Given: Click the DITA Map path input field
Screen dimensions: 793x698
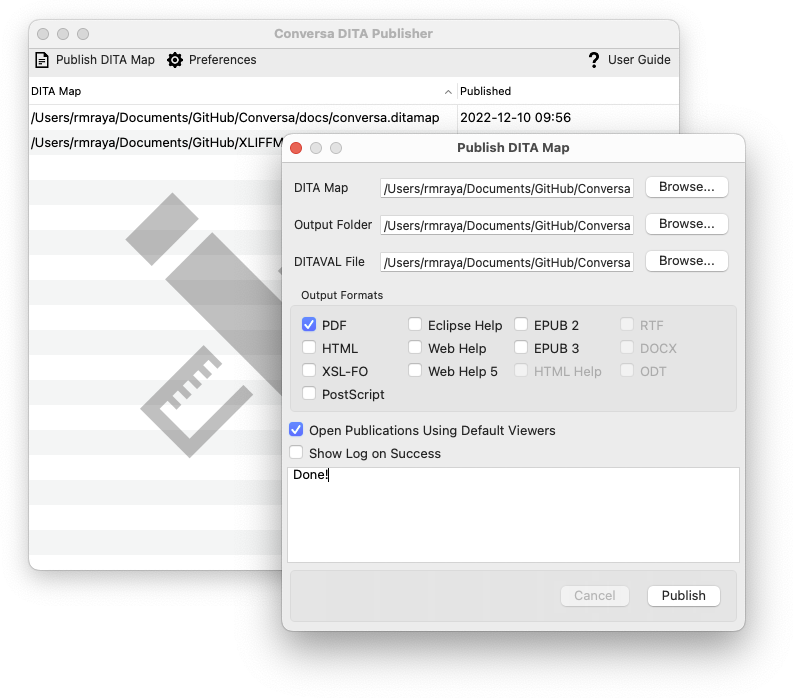Looking at the screenshot, I should click(507, 189).
